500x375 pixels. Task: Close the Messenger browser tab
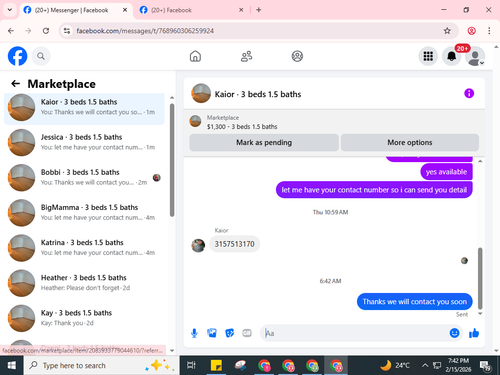(x=125, y=10)
